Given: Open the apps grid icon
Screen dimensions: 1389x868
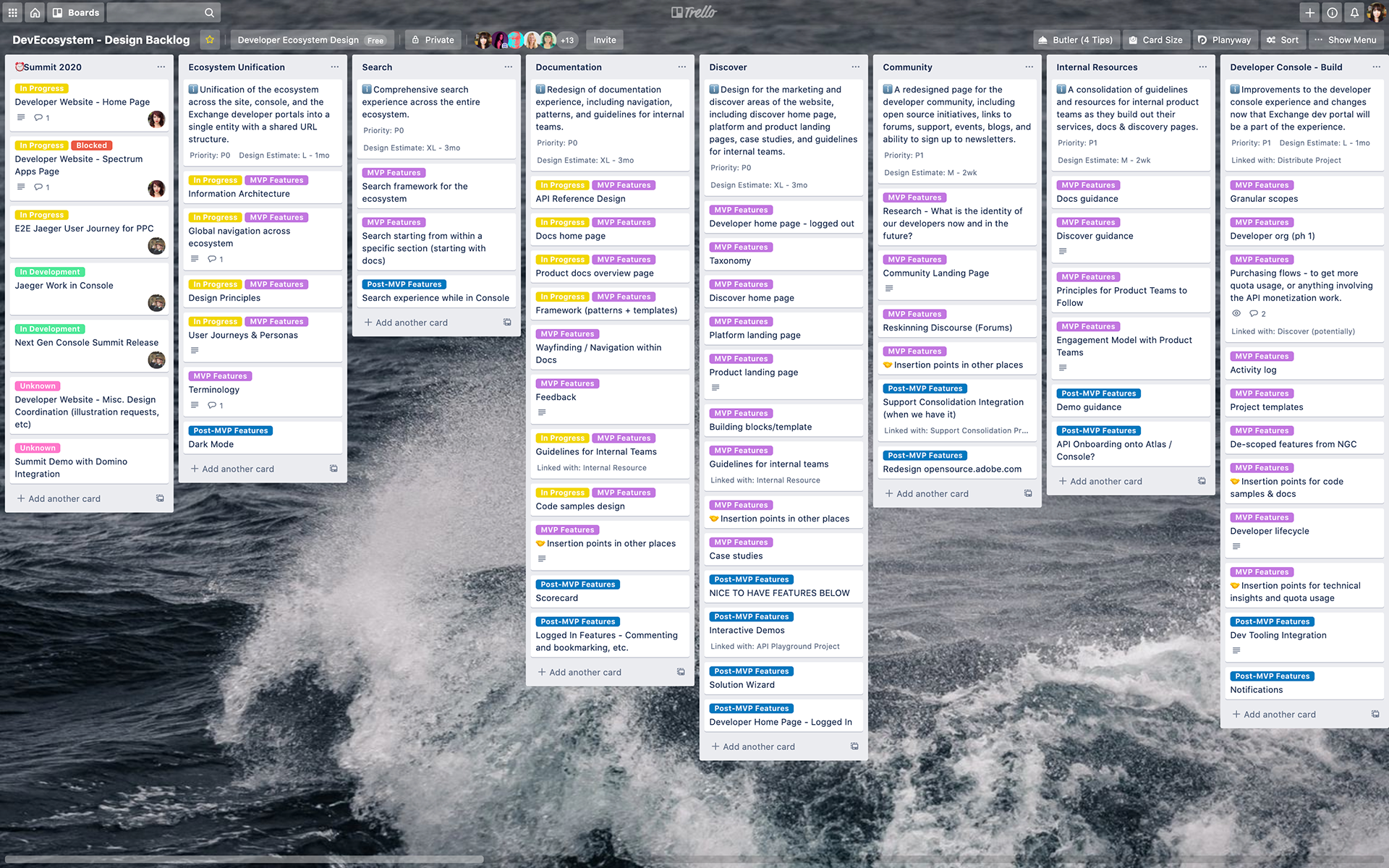Looking at the screenshot, I should 12,12.
